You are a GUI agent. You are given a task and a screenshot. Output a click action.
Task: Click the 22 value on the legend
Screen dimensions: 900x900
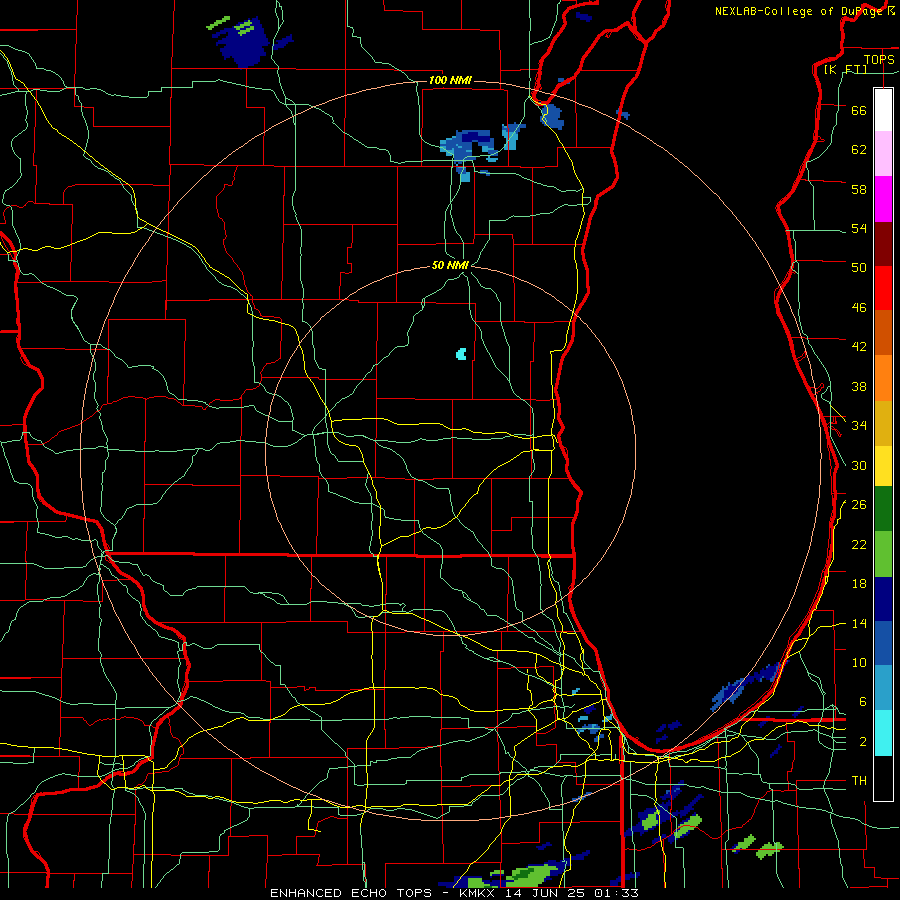[x=859, y=544]
